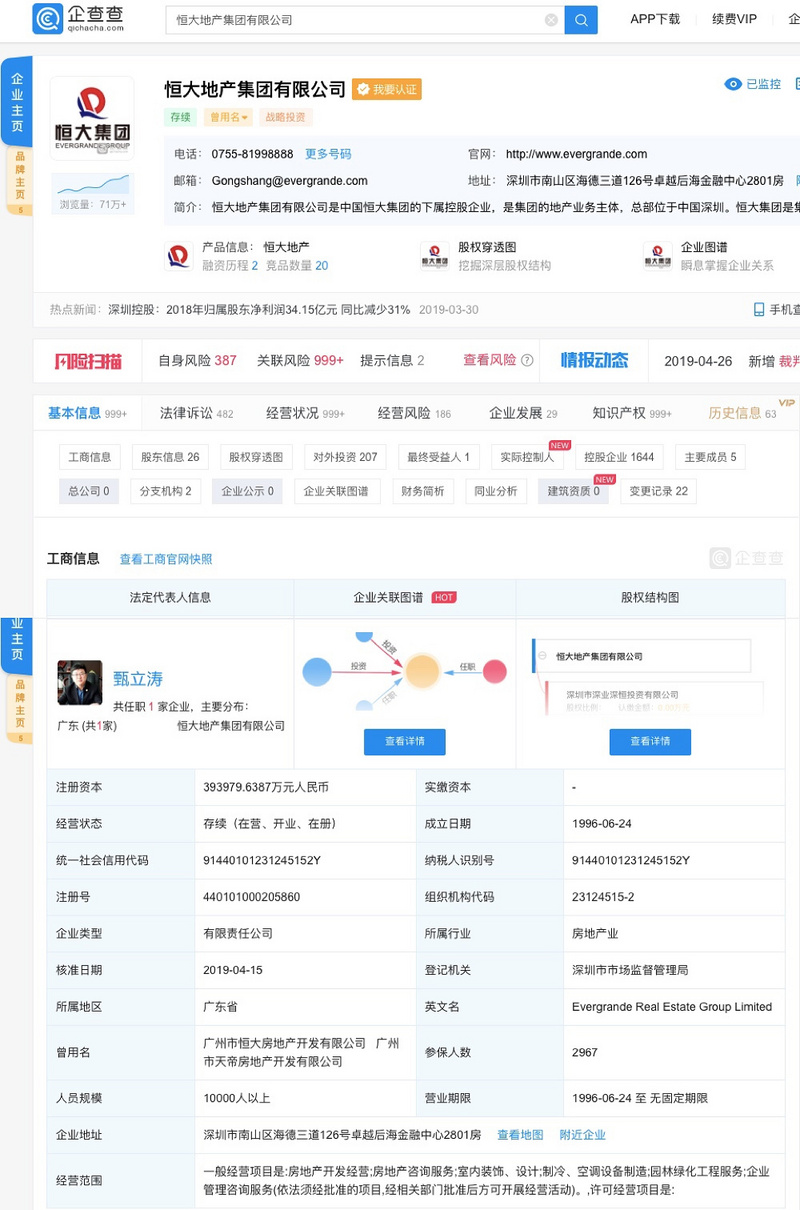Click the red node in the relation graph

point(494,672)
